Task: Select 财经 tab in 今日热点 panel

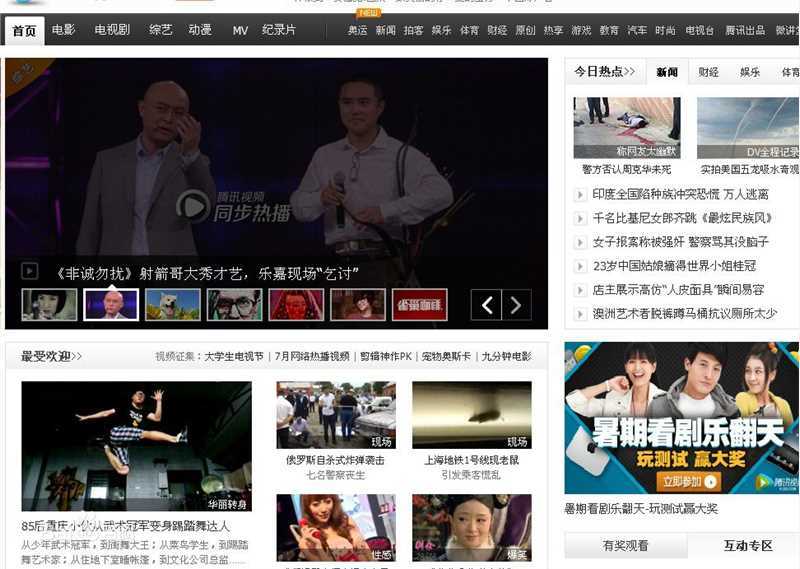Action: (x=708, y=72)
